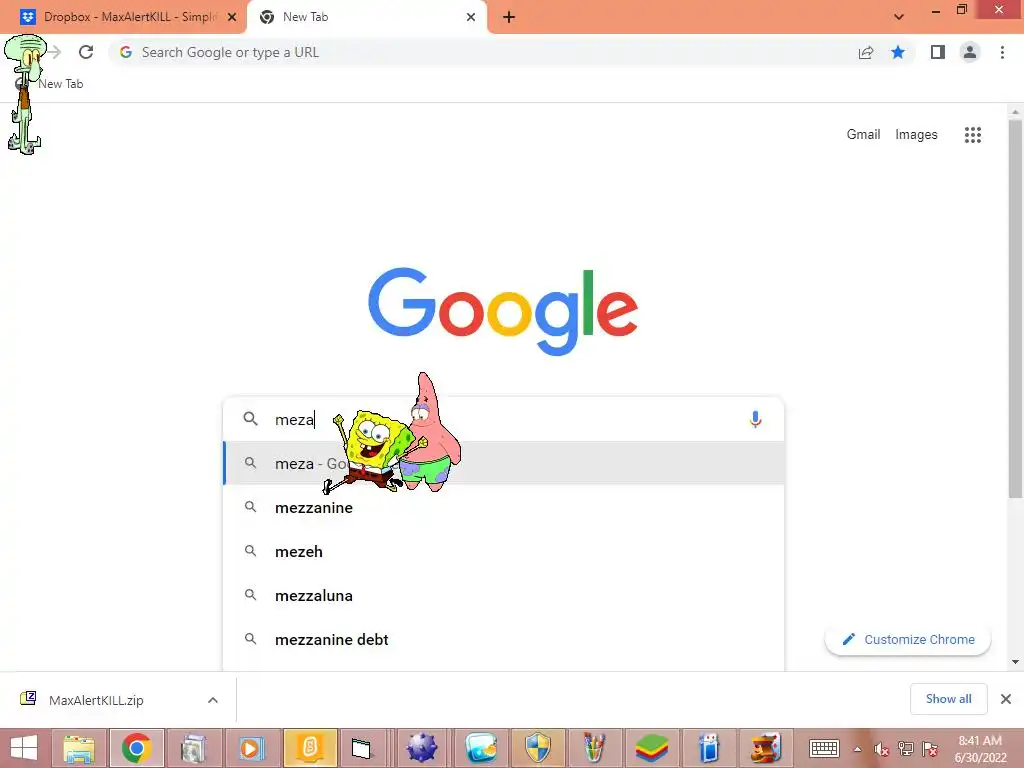Select the mezzanine debt suggestion

[504, 640]
